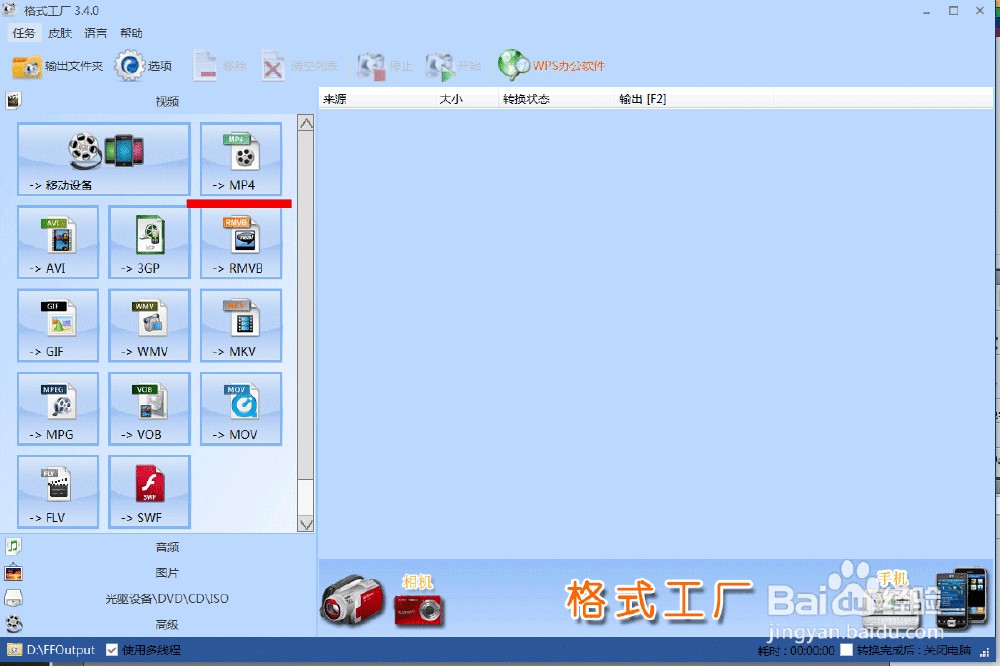Viewport: 1000px width, 666px height.
Task: Toggle shutdown after conversion (关闭电脑) checkbox
Action: (846, 650)
